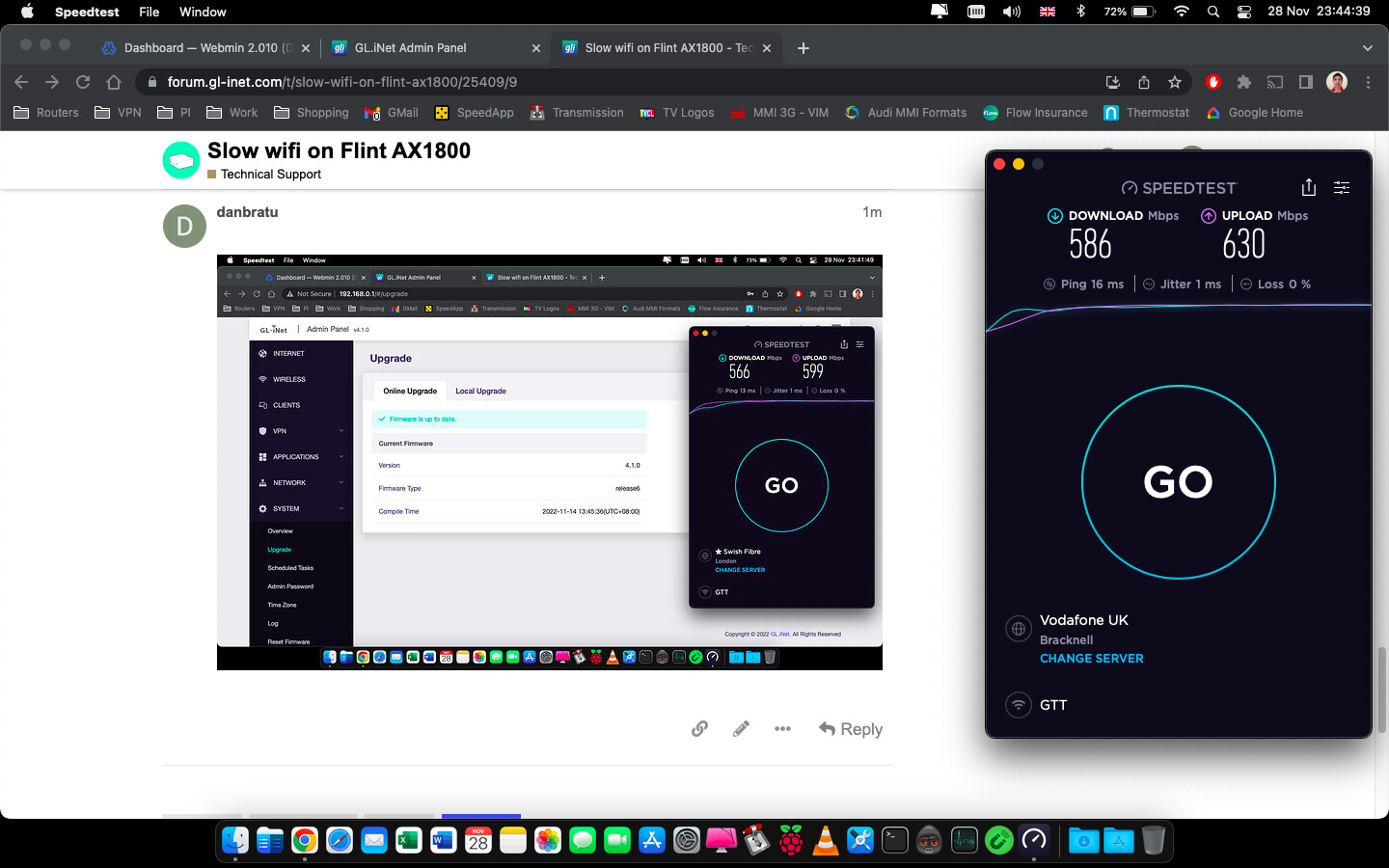
Task: Open Speedtest settings sliders icon
Action: (x=1342, y=188)
